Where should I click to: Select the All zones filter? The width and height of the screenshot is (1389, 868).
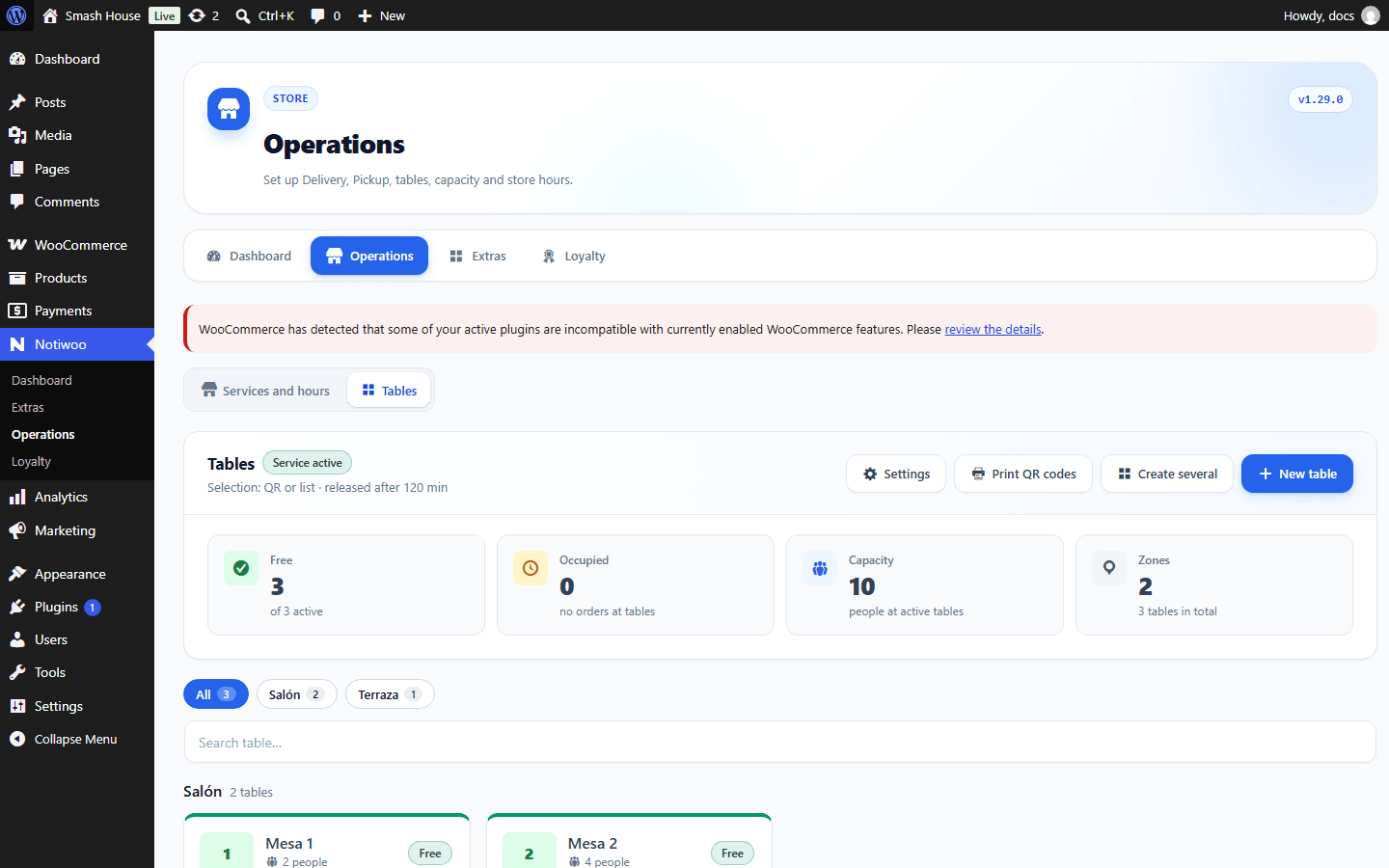216,694
